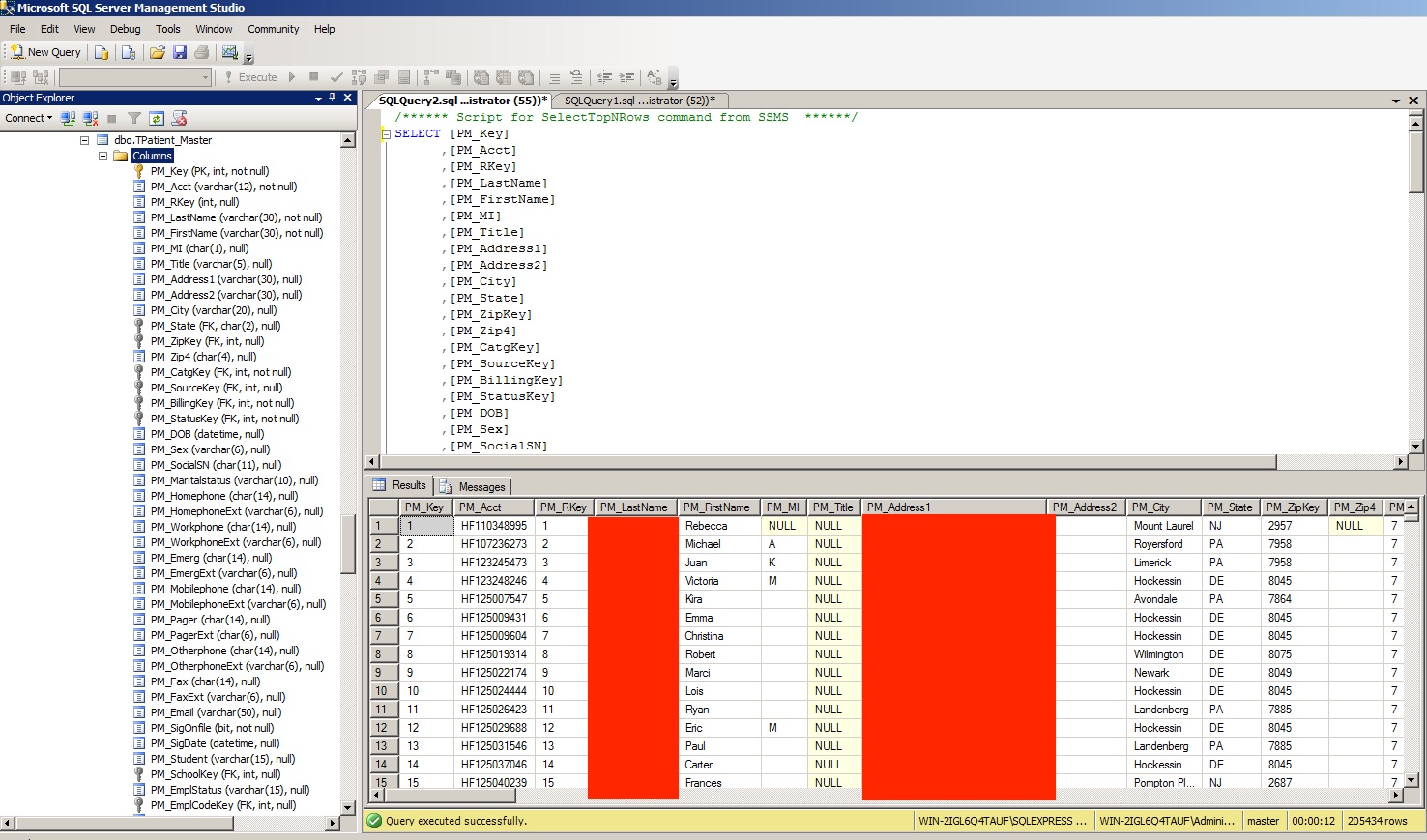Click the Object Explorer vertical scrollbar thumb
The width and height of the screenshot is (1427, 840).
348,543
